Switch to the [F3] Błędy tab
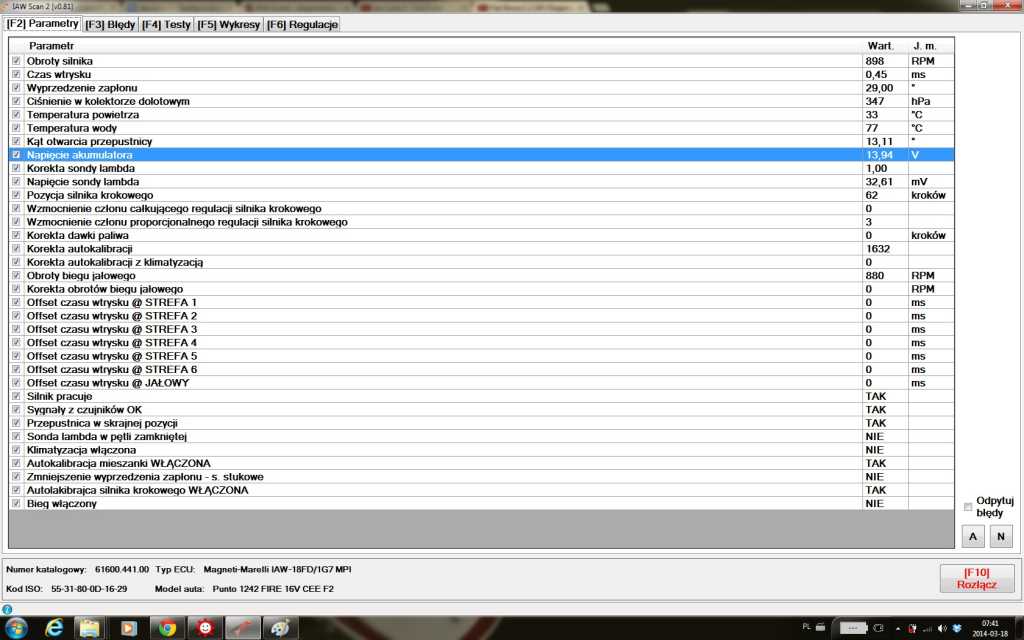Viewport: 1024px width, 640px height. pos(110,24)
